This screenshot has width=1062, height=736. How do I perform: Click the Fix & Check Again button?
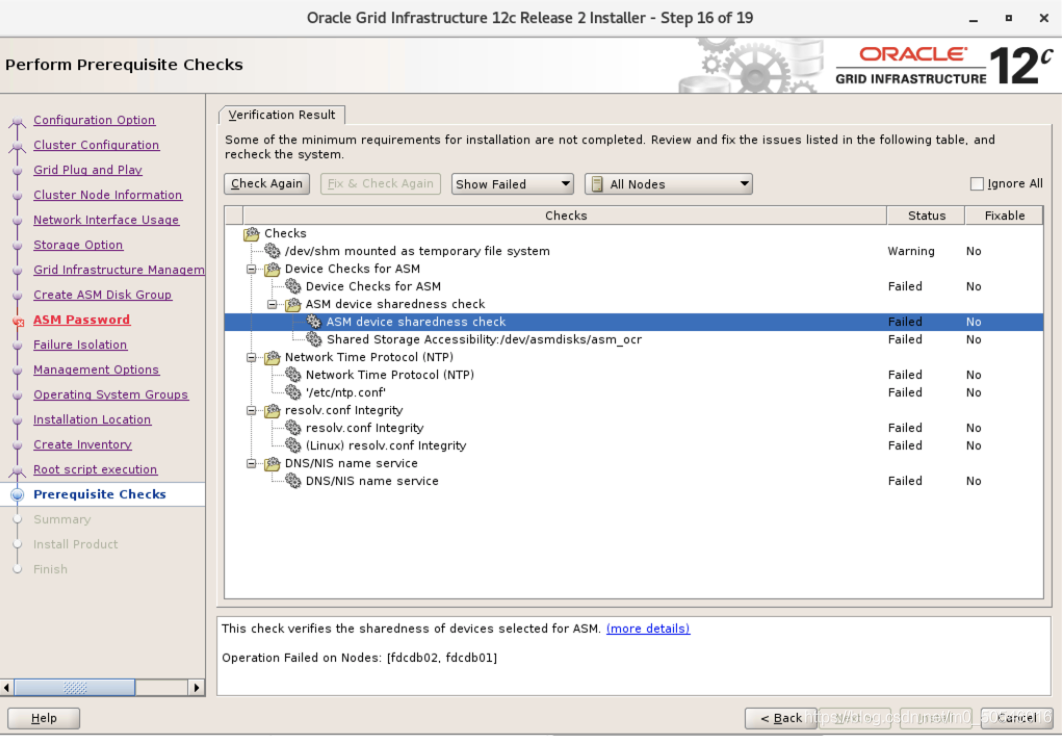click(380, 183)
